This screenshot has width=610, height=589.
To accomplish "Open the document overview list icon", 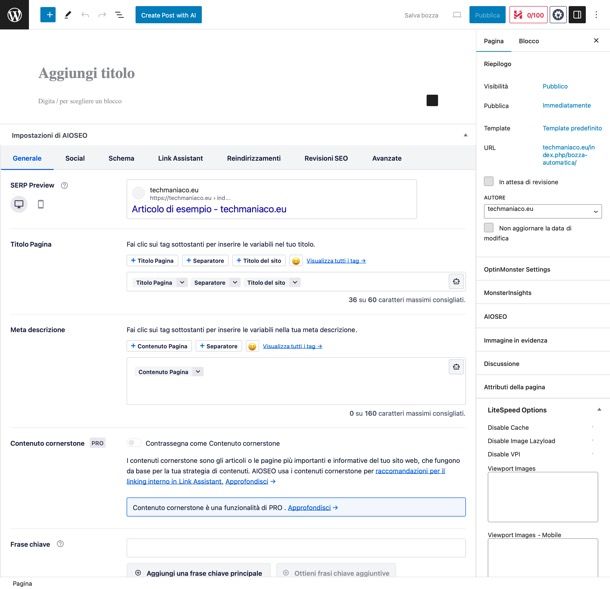I will [119, 15].
